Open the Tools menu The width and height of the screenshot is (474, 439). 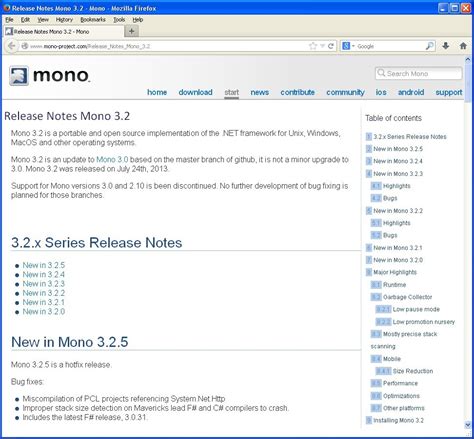coord(119,20)
